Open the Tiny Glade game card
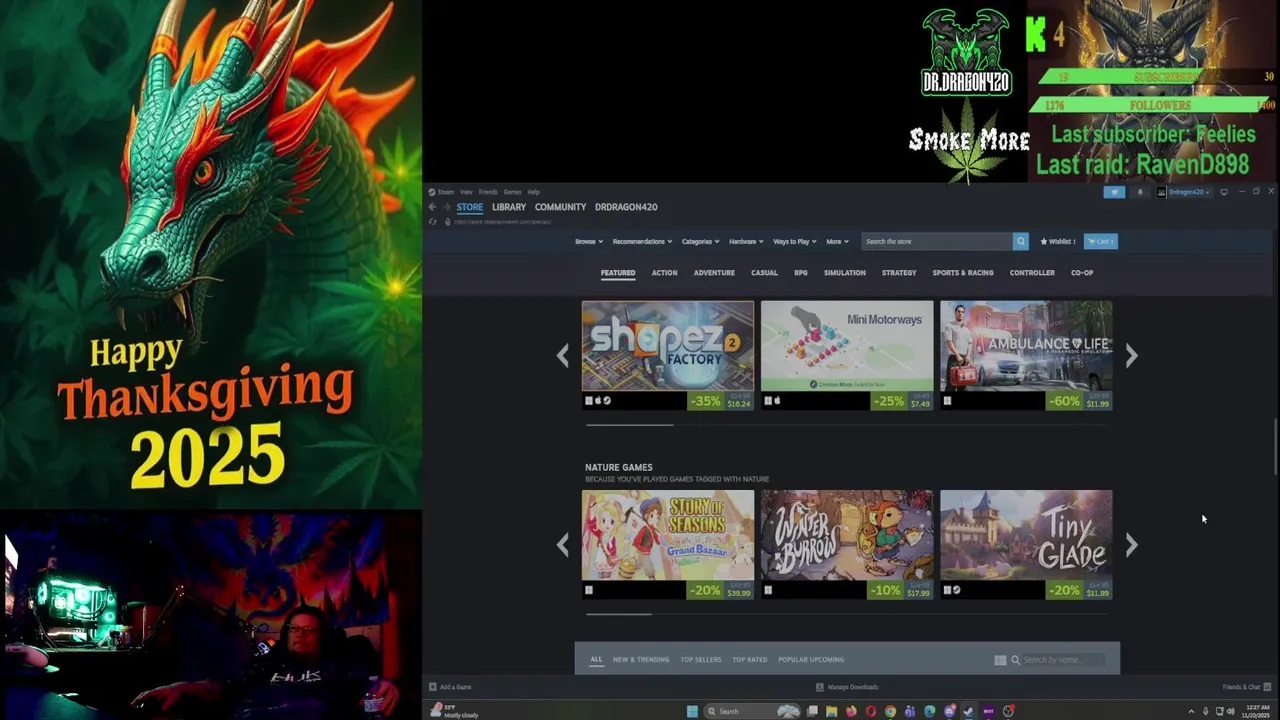Viewport: 1280px width, 720px height. point(1026,545)
